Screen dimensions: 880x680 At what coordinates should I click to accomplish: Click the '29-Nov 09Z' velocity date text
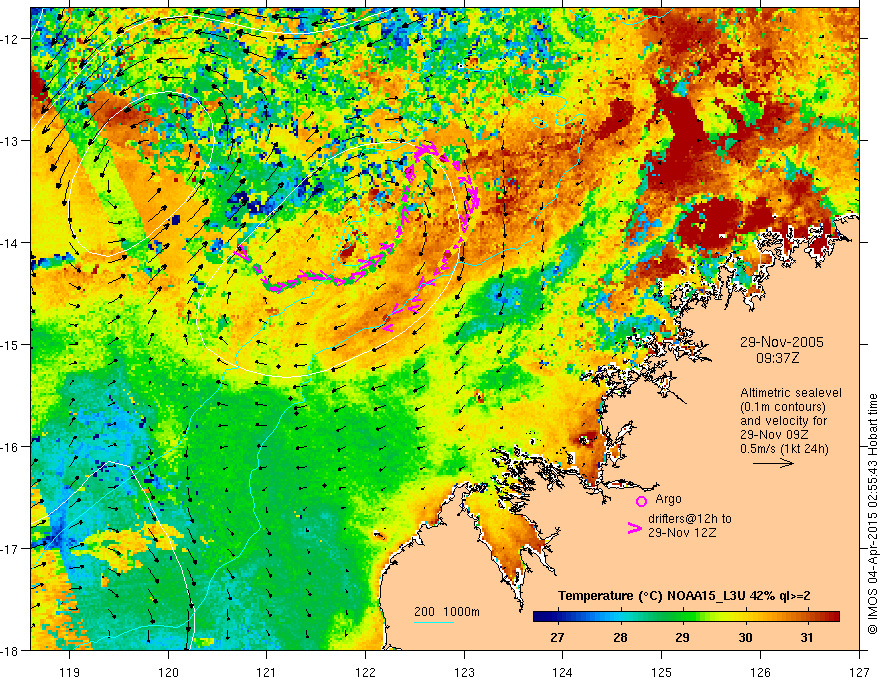point(776,435)
